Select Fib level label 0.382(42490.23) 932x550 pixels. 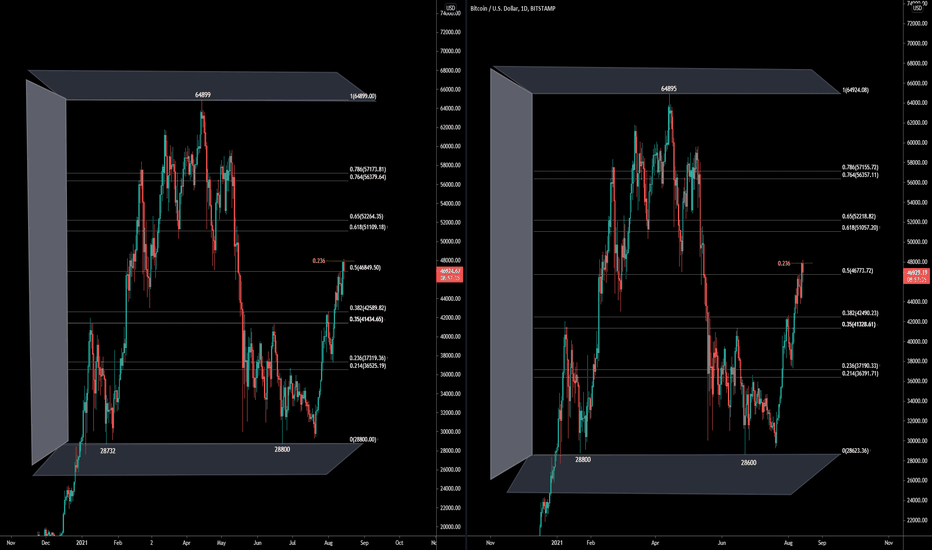(x=860, y=313)
